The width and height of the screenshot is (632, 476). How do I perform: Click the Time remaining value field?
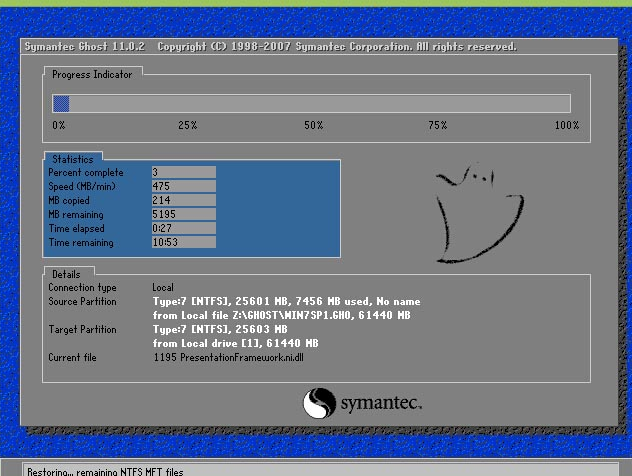click(x=183, y=242)
